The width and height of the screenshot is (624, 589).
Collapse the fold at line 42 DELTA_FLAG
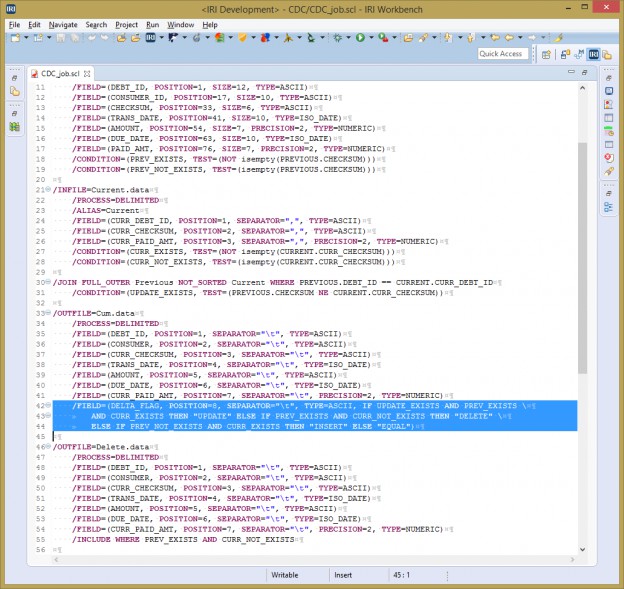[x=48, y=405]
